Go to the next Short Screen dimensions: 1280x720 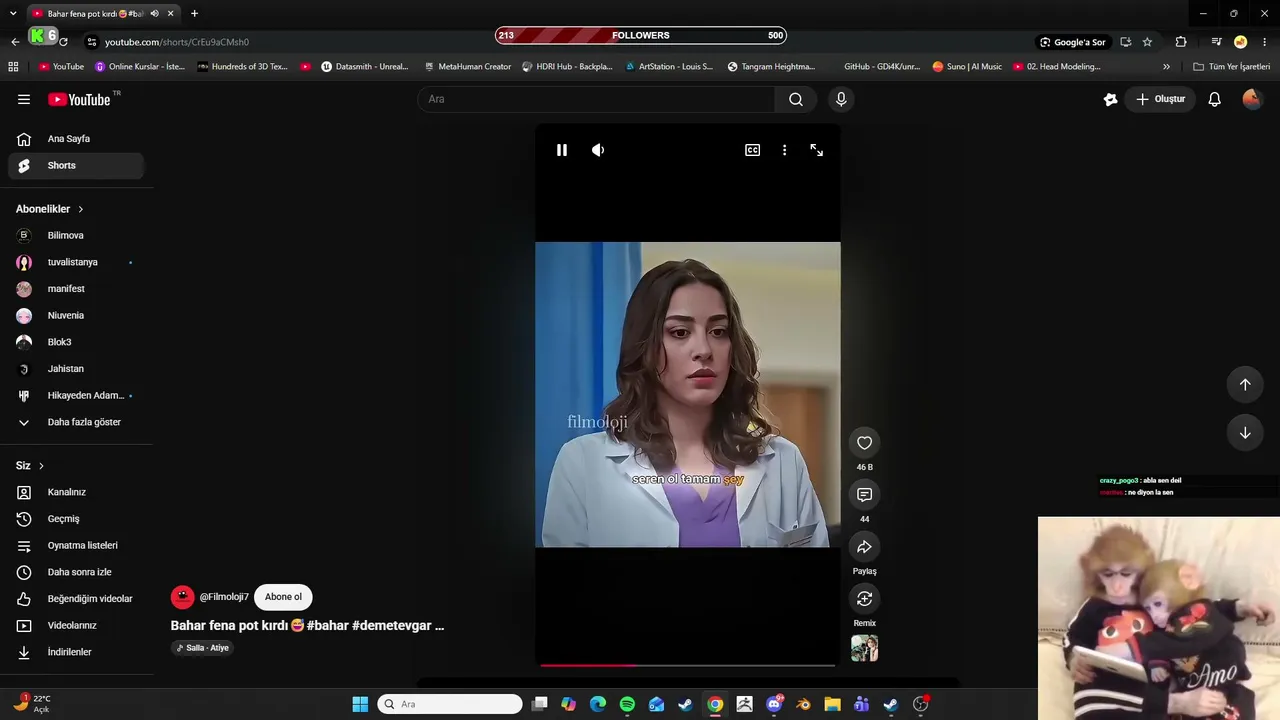coord(1245,433)
